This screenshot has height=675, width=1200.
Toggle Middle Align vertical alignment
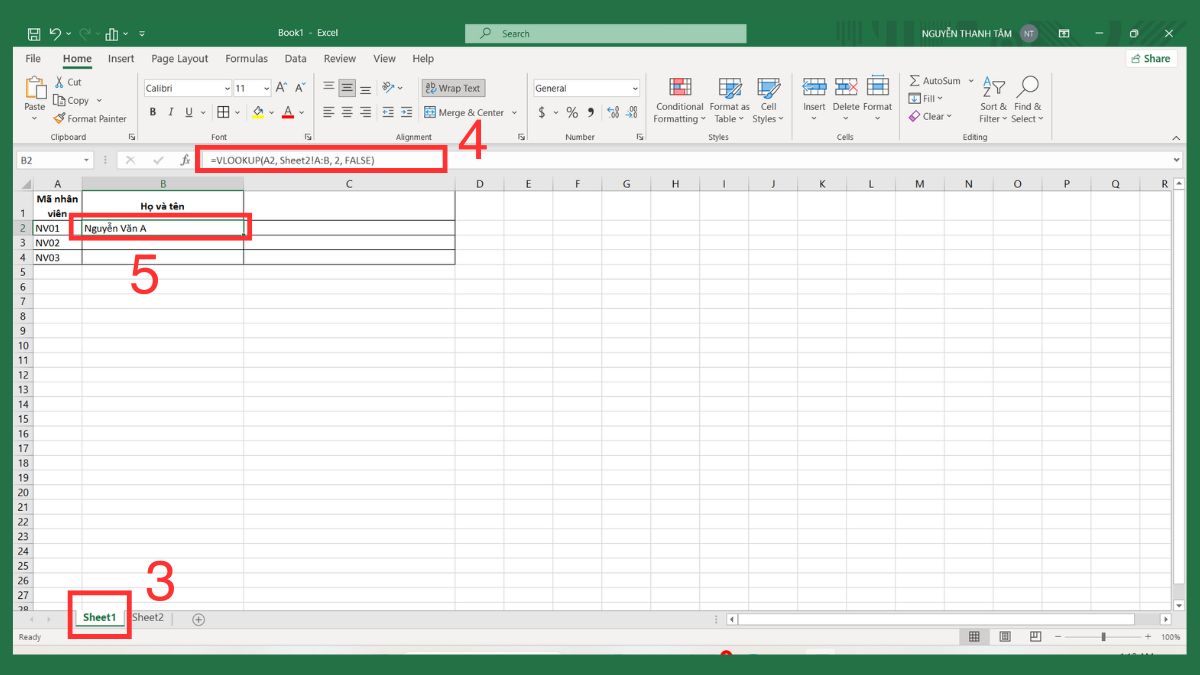point(347,88)
